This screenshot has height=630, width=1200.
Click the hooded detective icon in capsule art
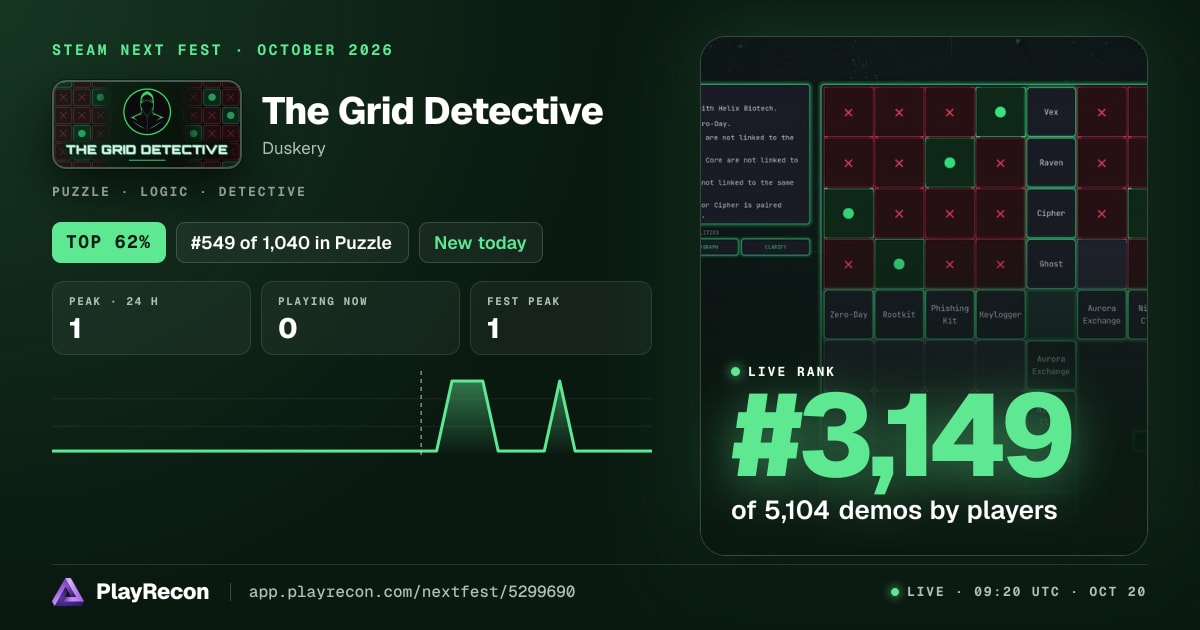tap(147, 112)
